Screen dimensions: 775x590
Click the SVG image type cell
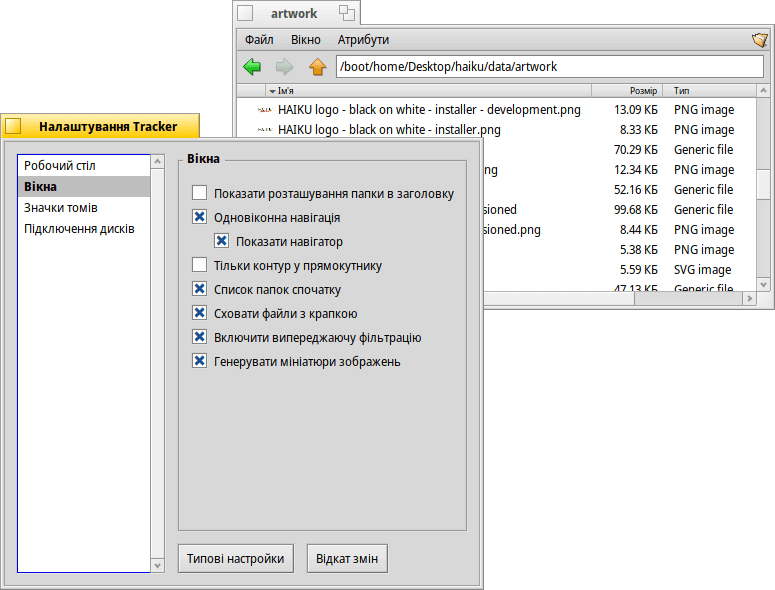pos(702,270)
